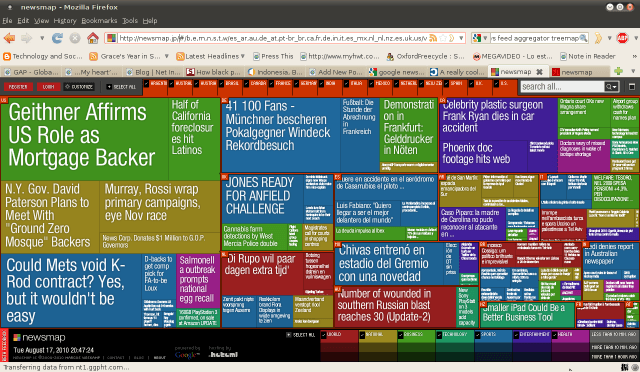Click the Less than 10 min ago filter

point(614,334)
